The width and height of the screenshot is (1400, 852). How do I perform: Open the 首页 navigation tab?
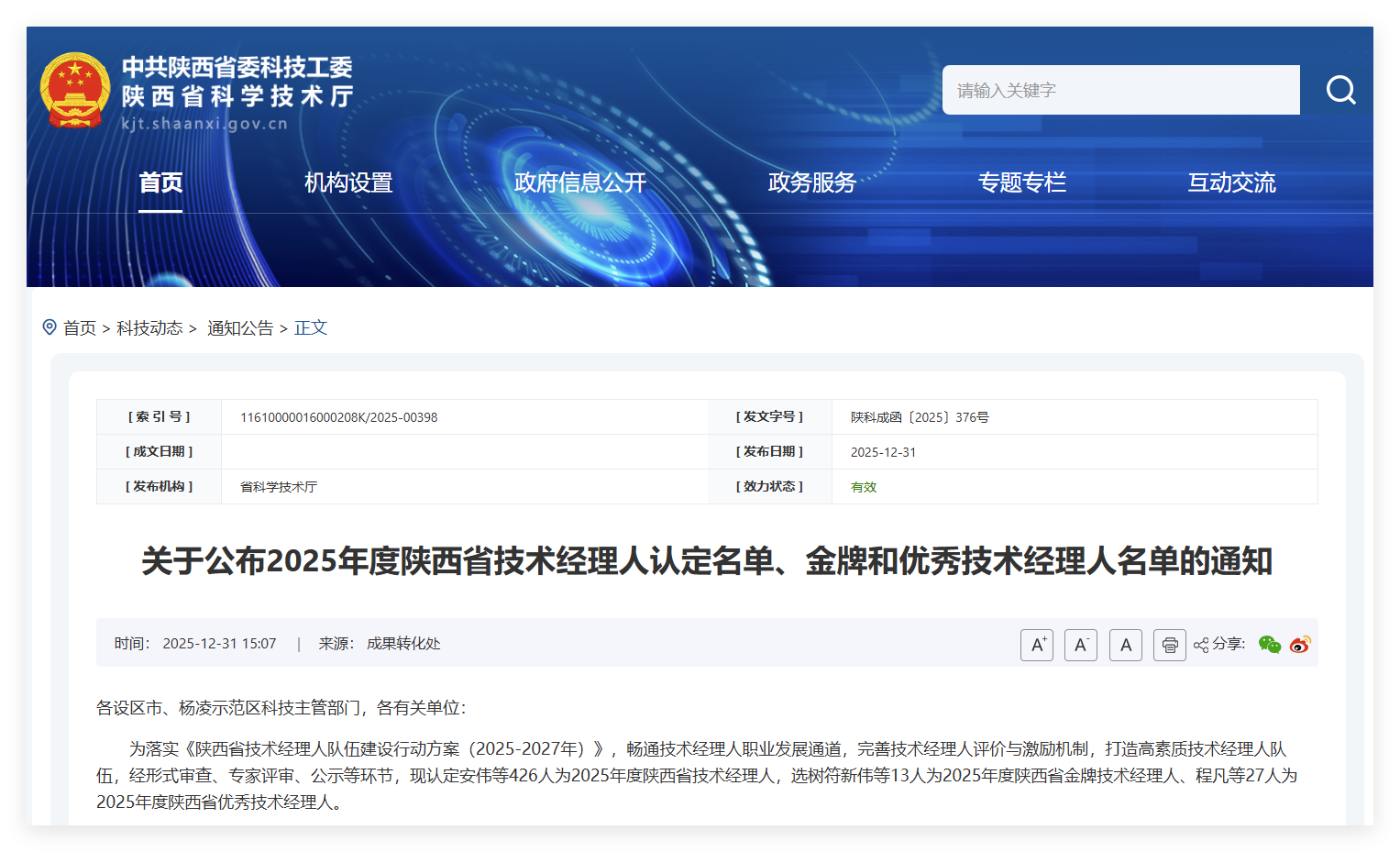click(x=160, y=183)
